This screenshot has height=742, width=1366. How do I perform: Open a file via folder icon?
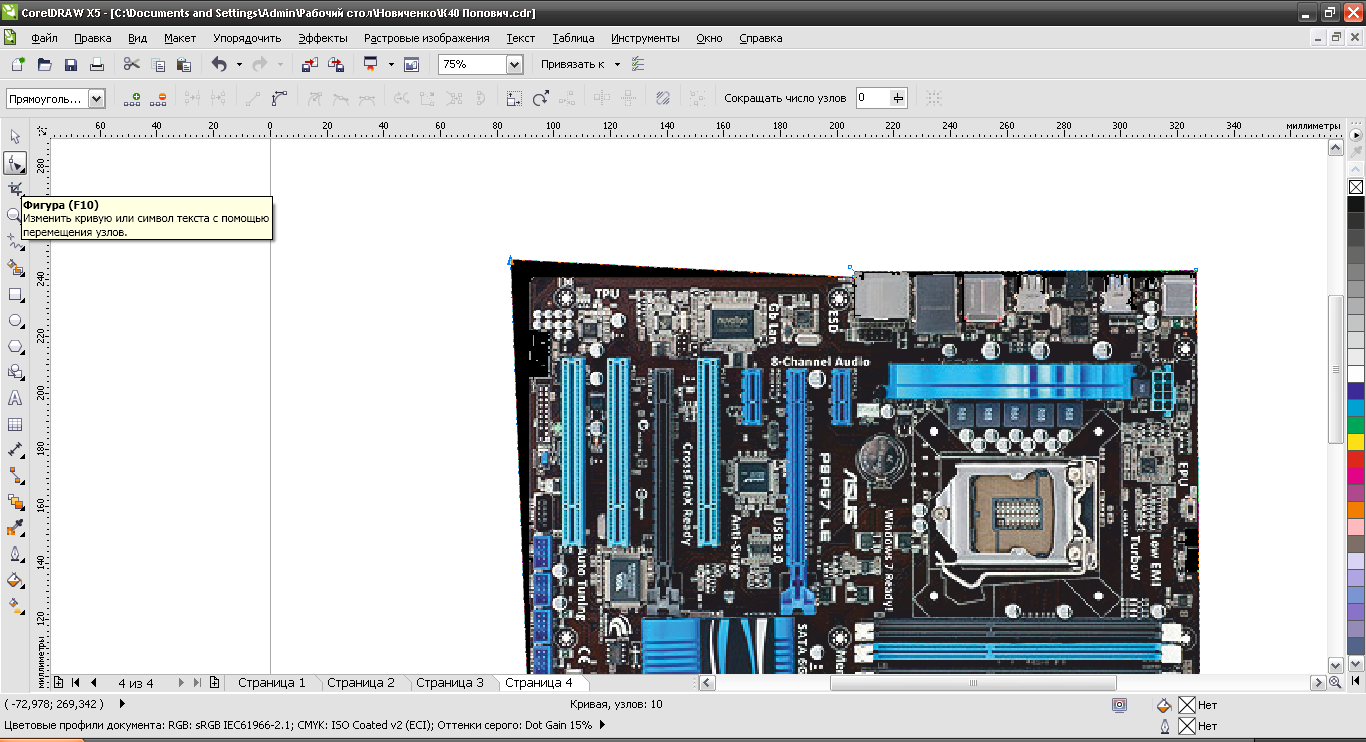coord(44,64)
